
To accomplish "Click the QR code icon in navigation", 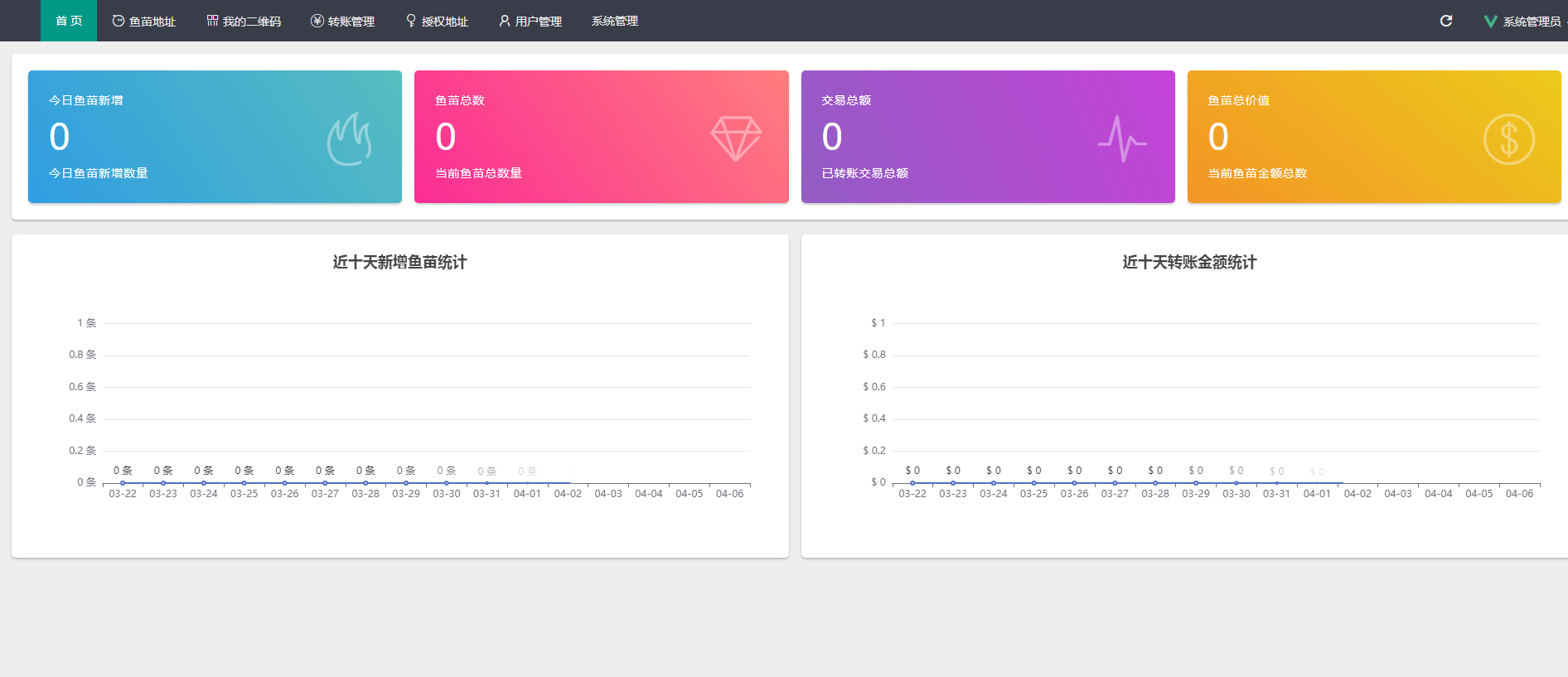I will (212, 21).
